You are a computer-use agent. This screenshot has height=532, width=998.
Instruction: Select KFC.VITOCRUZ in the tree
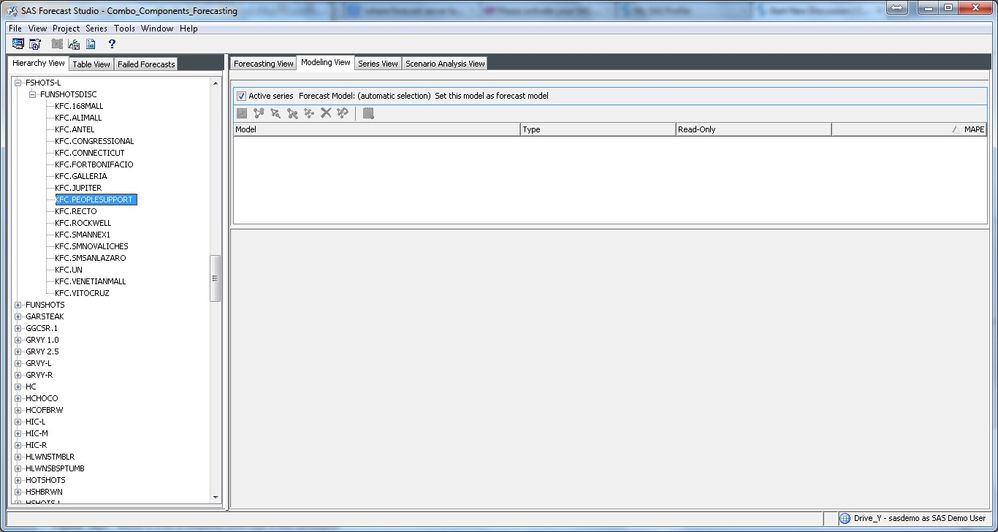(x=81, y=293)
